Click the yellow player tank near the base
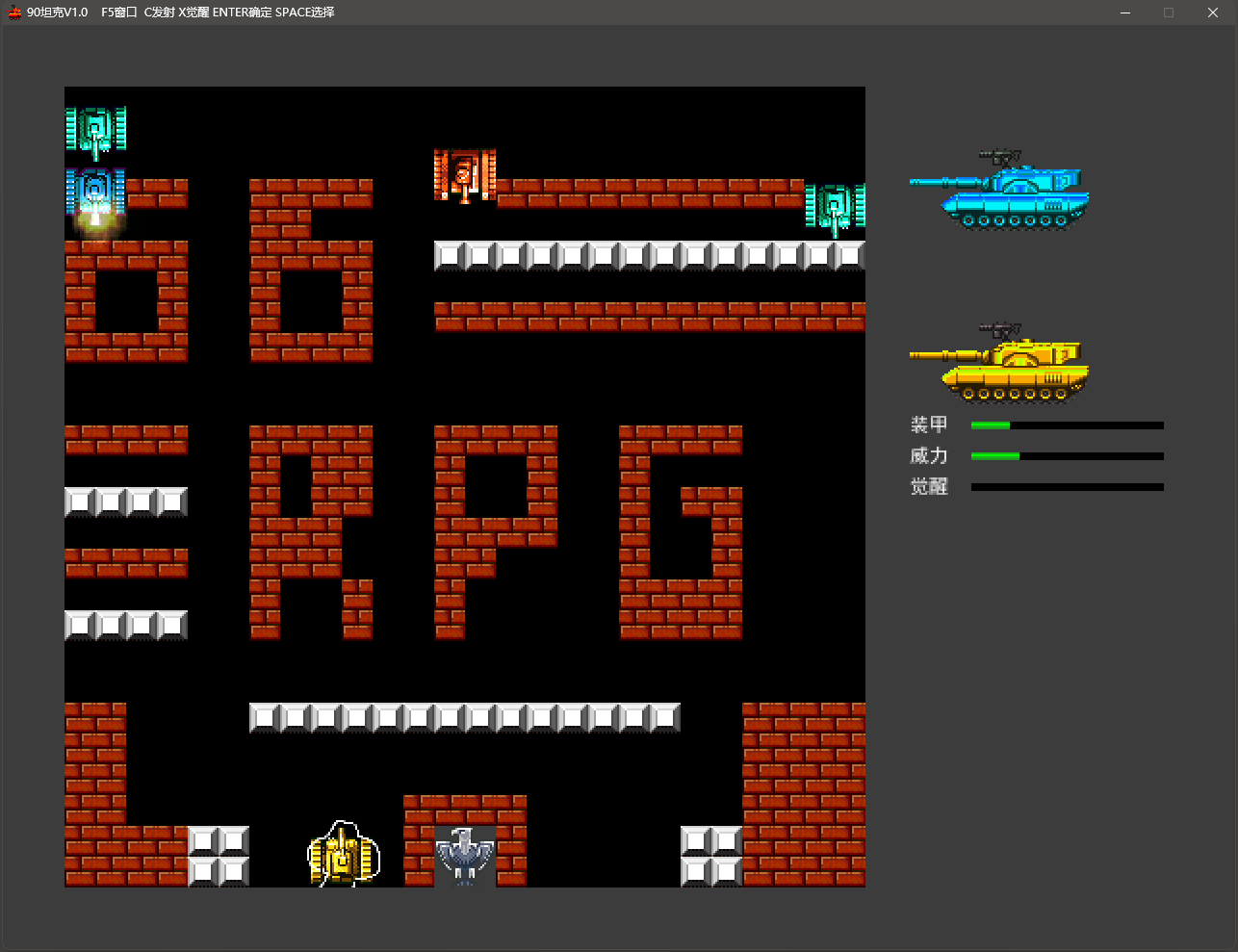The width and height of the screenshot is (1238, 952). pyautogui.click(x=344, y=855)
